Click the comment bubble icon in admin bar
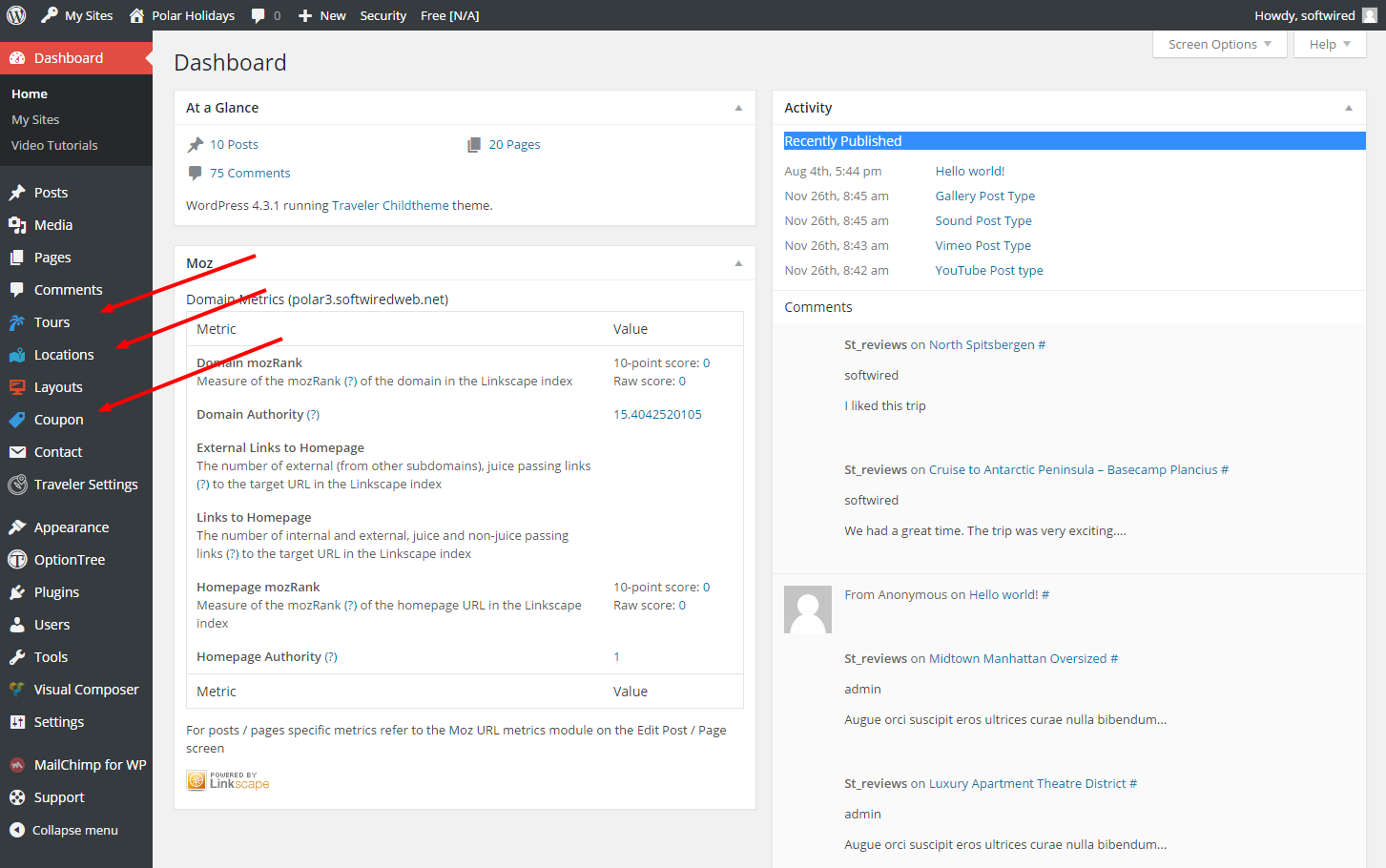The image size is (1386, 868). 259,15
